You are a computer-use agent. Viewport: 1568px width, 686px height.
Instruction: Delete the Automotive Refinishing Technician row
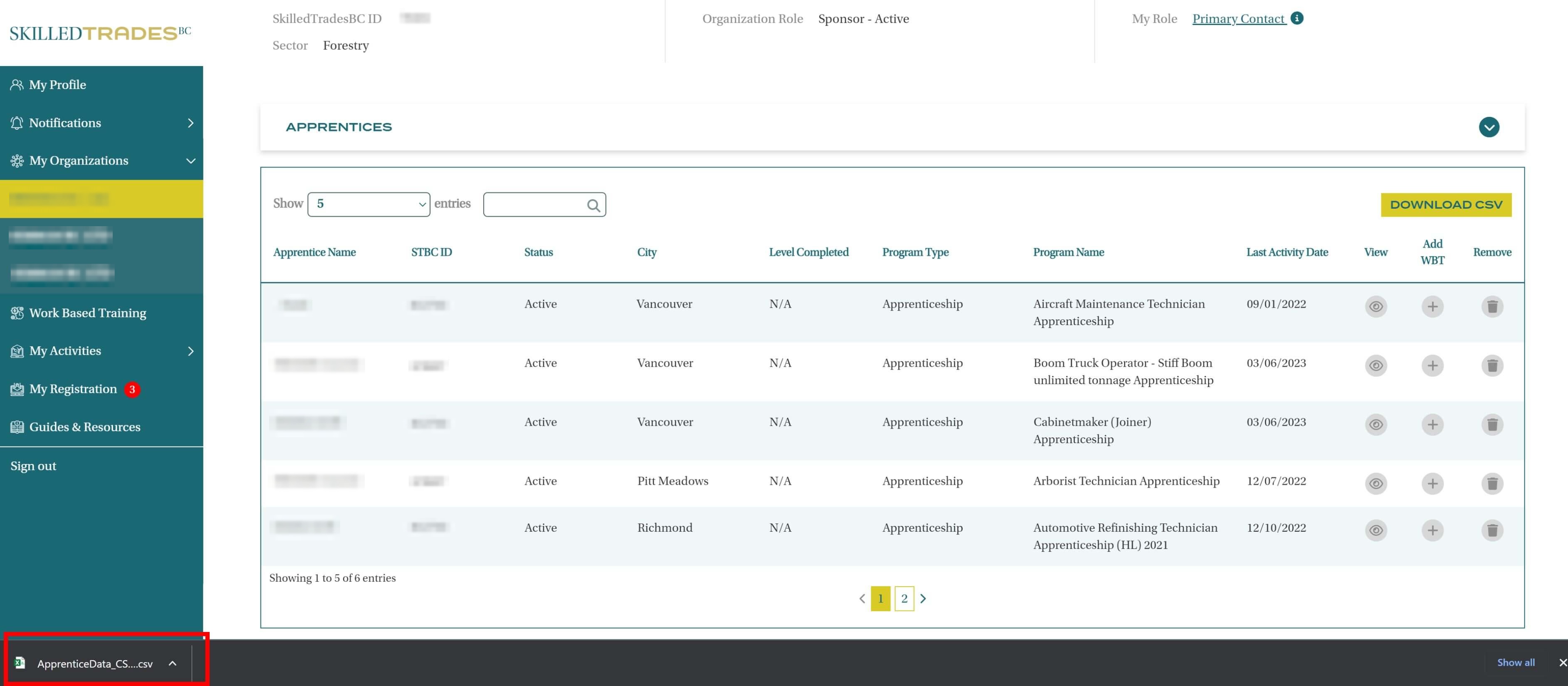coord(1492,530)
